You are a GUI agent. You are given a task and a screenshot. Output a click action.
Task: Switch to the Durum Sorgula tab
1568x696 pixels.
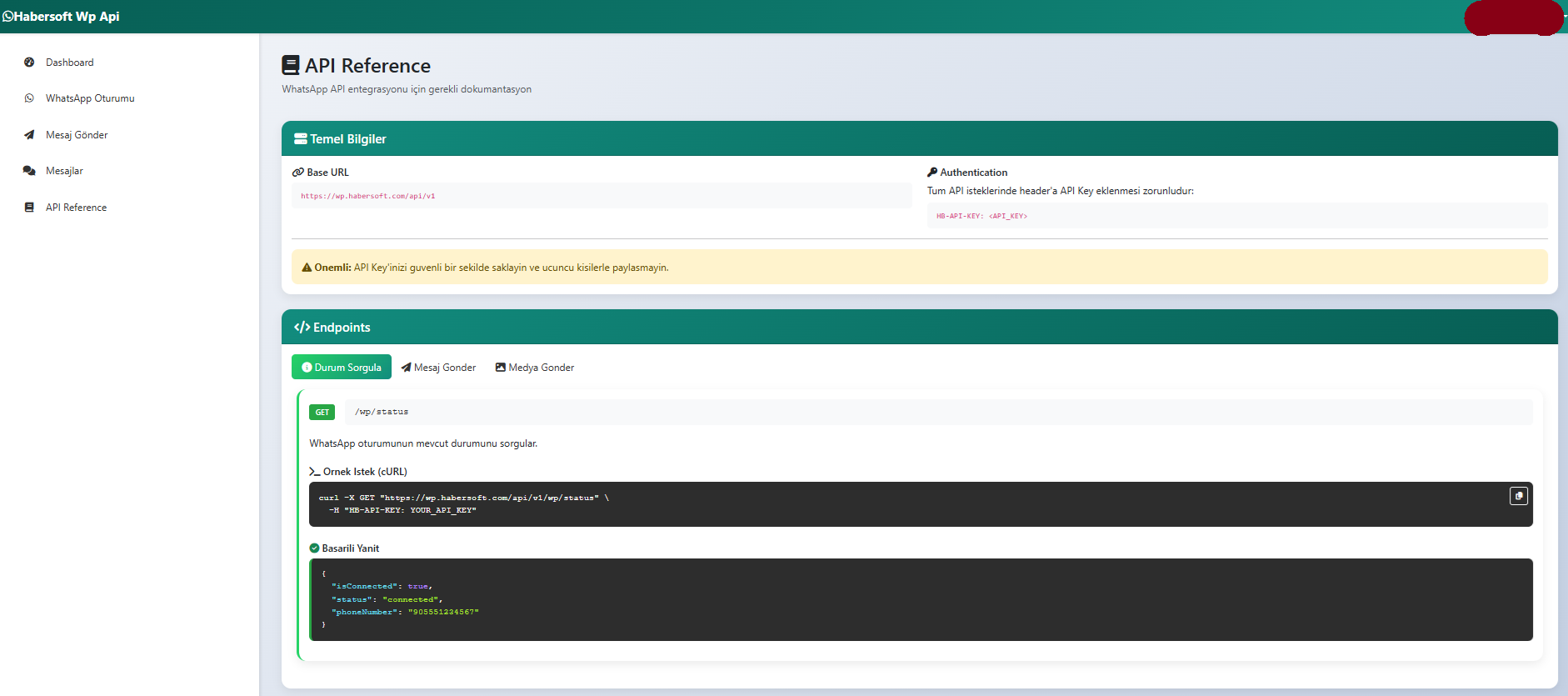(x=342, y=368)
